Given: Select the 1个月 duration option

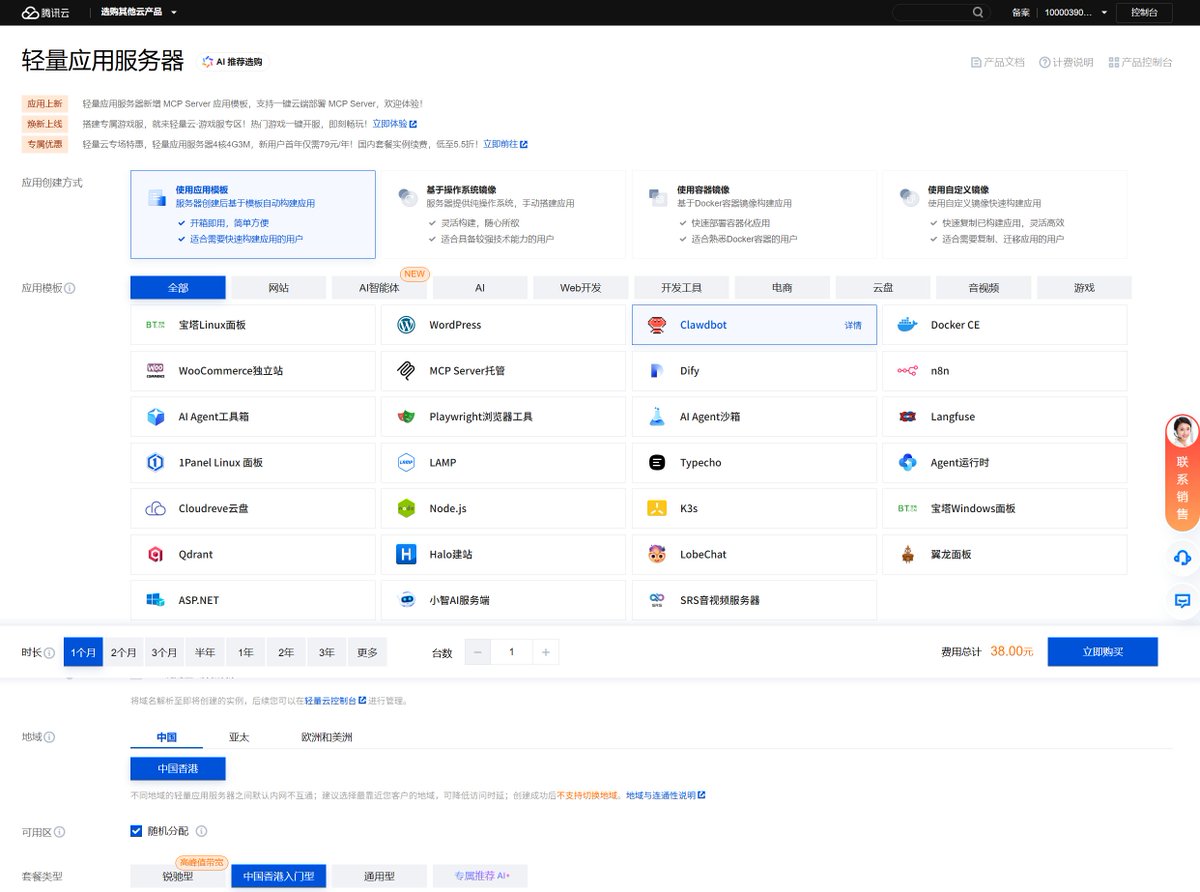Looking at the screenshot, I should point(83,652).
